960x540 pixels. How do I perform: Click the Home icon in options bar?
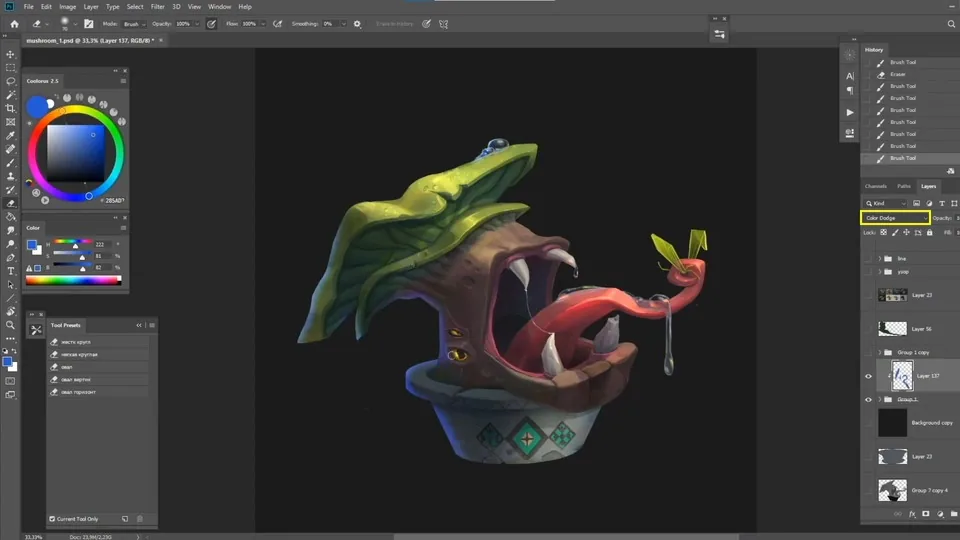click(x=15, y=24)
